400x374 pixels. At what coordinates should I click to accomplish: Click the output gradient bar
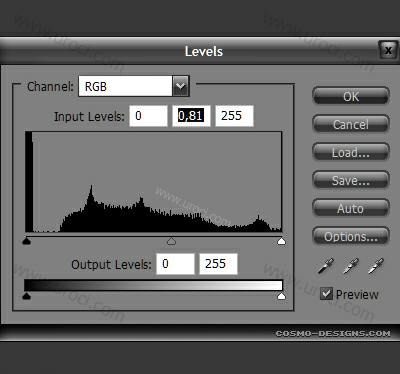[153, 285]
